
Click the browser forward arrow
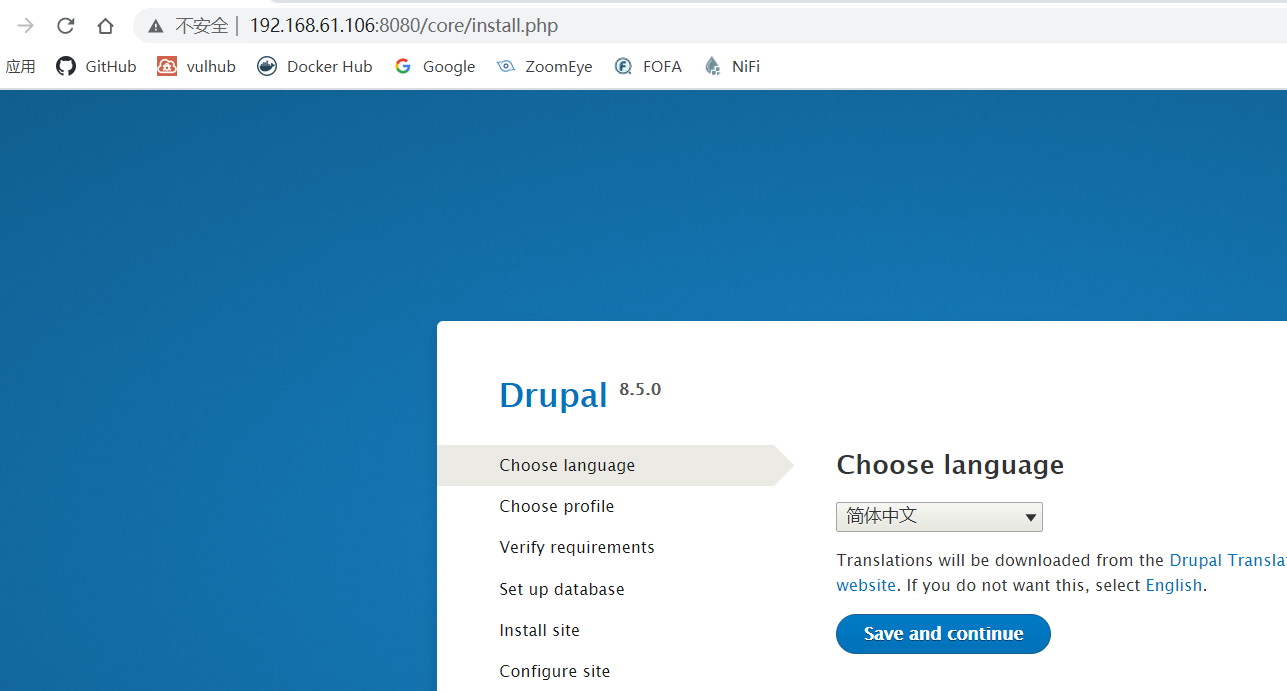tap(26, 26)
